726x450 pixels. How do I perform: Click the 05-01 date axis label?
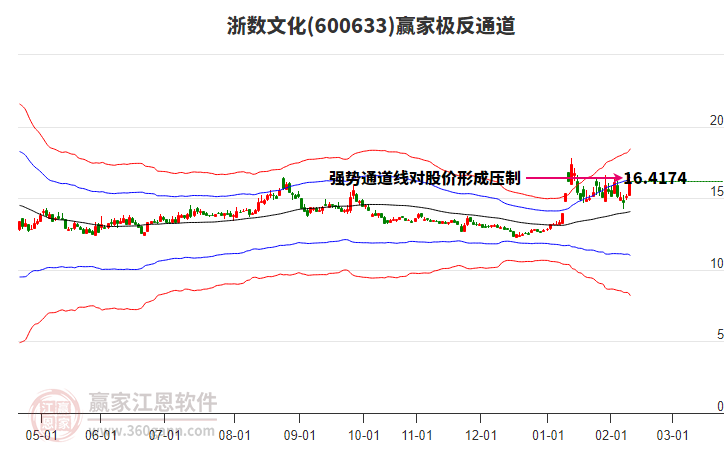pos(42,435)
